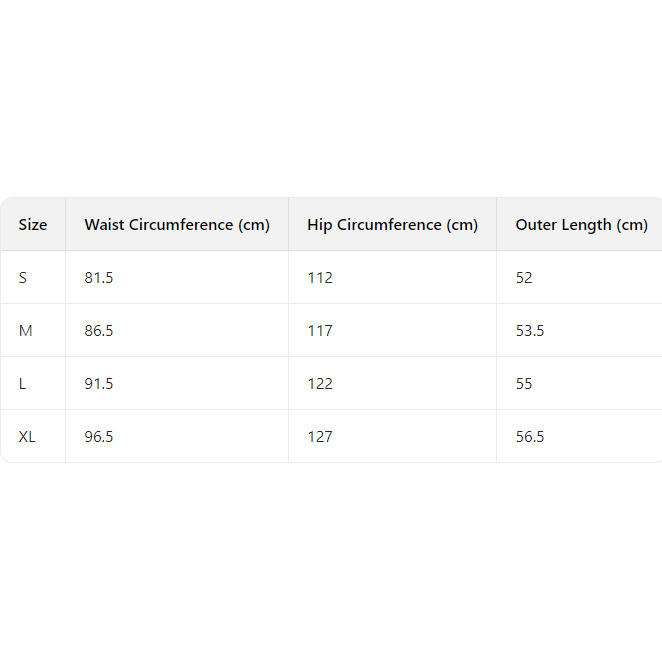Click hip value 127
662x662 pixels.
[320, 437]
